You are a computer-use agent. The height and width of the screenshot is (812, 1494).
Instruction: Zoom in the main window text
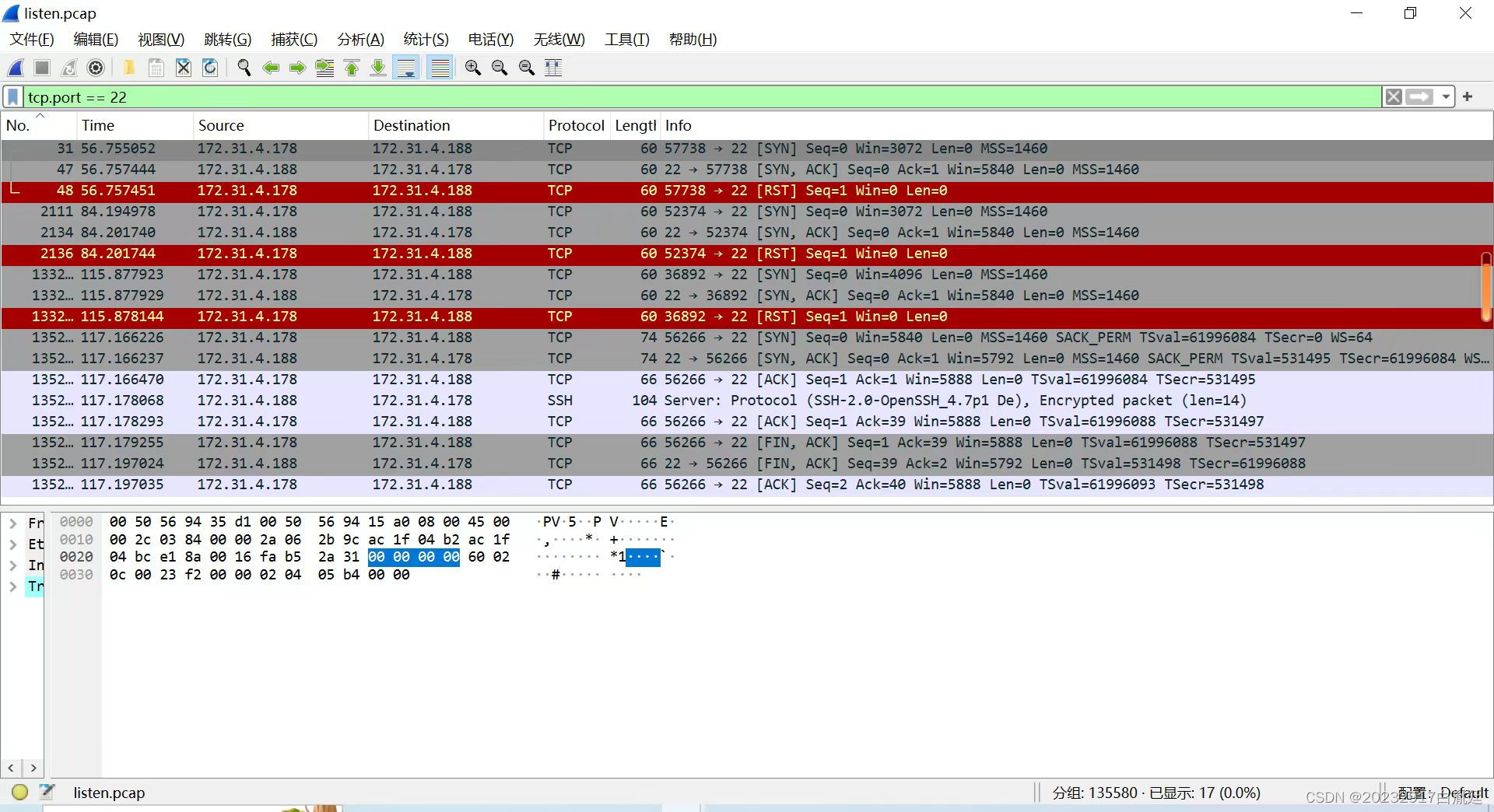pos(473,68)
